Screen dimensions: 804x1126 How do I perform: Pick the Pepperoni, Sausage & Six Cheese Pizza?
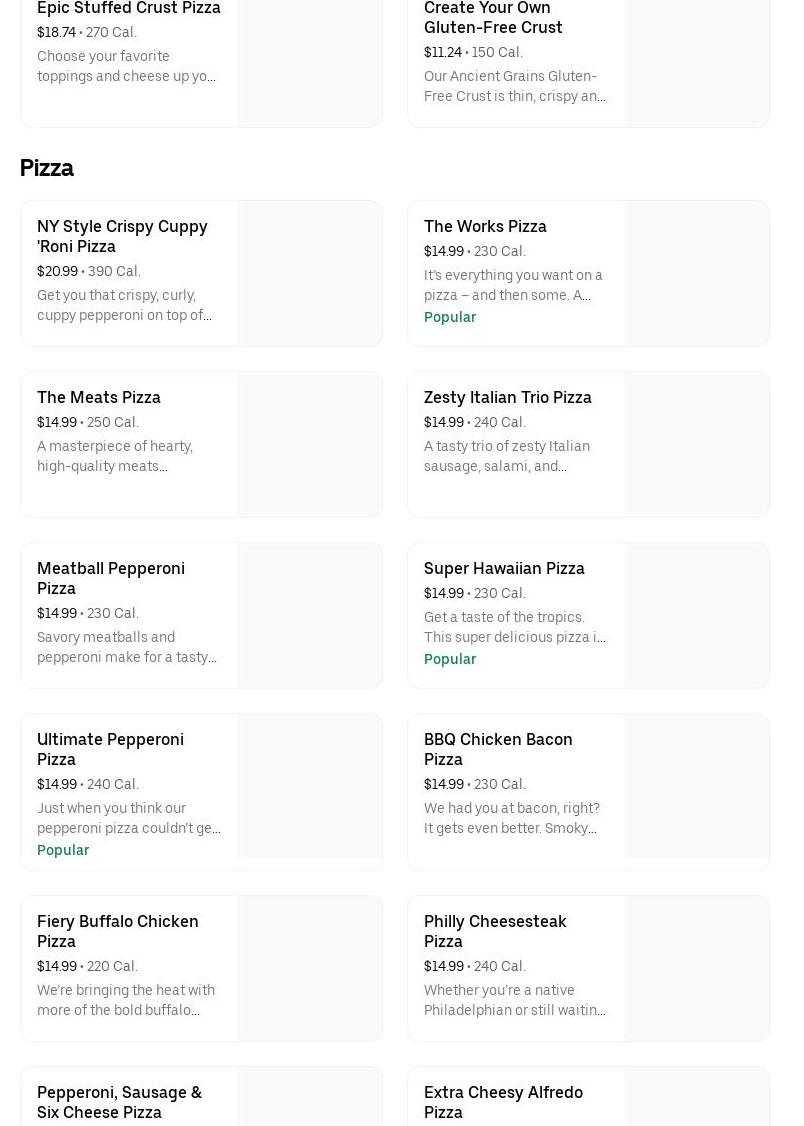pos(119,1101)
